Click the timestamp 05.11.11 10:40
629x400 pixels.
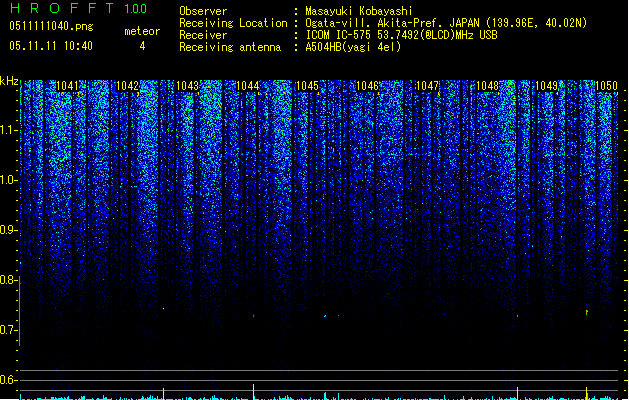click(51, 46)
